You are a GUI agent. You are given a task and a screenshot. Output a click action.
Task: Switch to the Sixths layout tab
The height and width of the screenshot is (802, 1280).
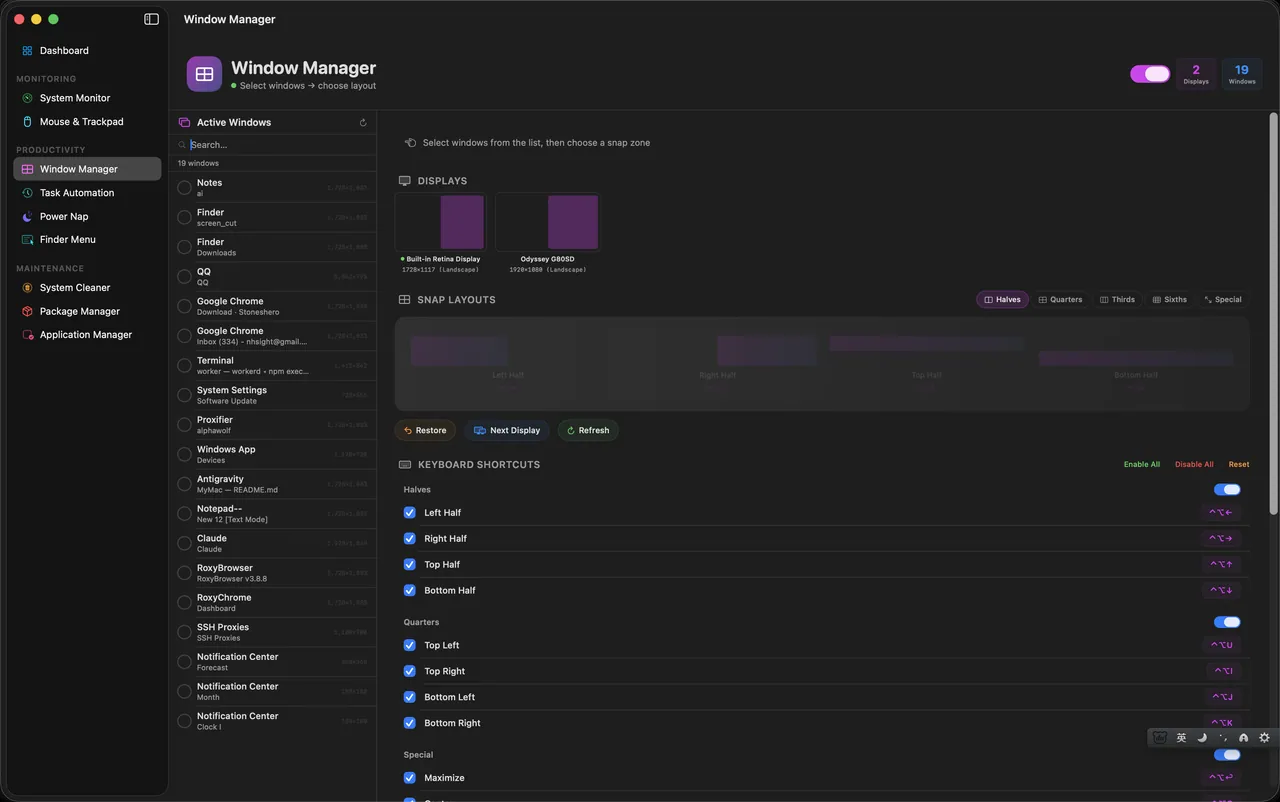1169,300
